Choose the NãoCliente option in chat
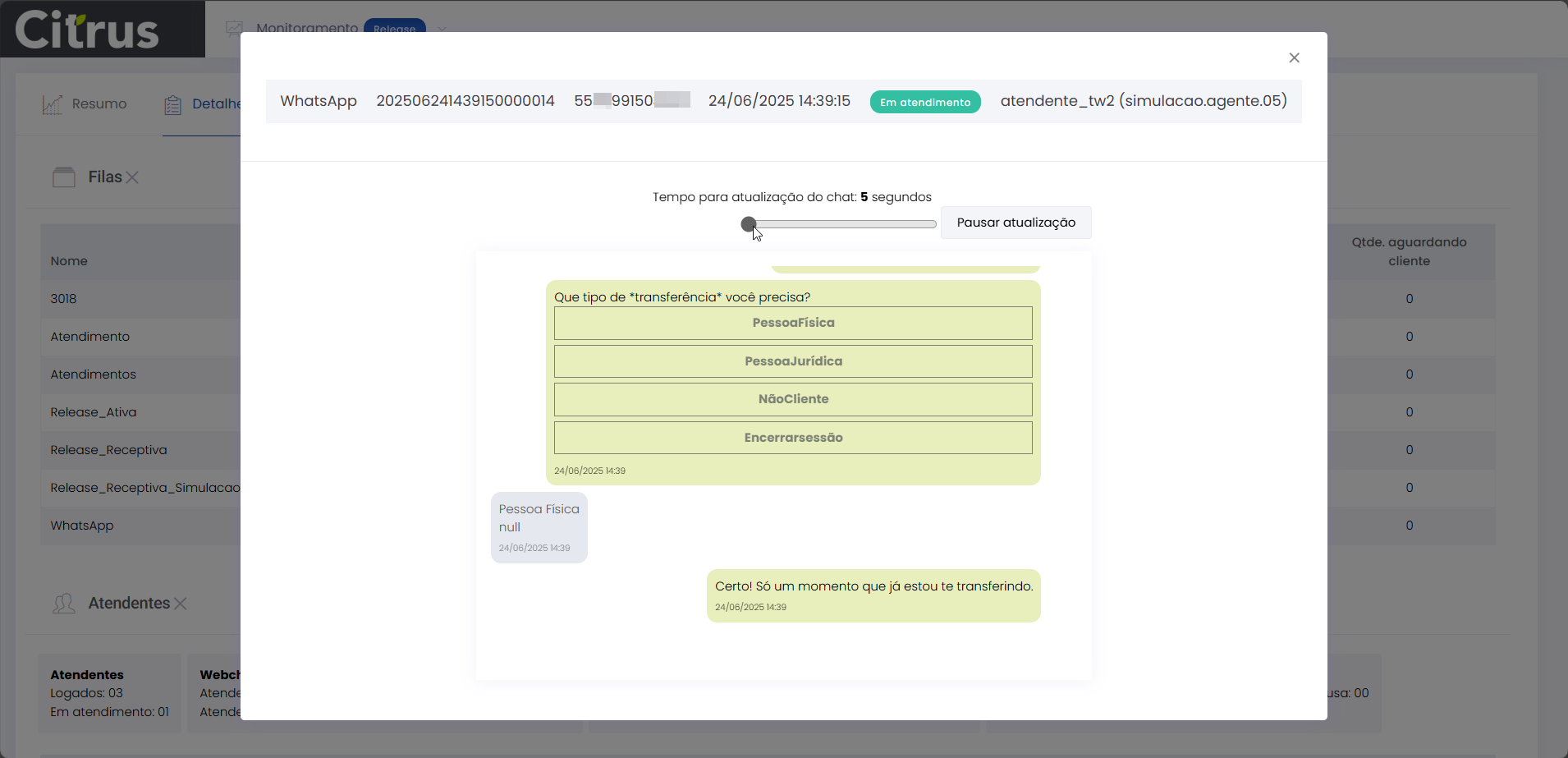The height and width of the screenshot is (758, 1568). 793,399
